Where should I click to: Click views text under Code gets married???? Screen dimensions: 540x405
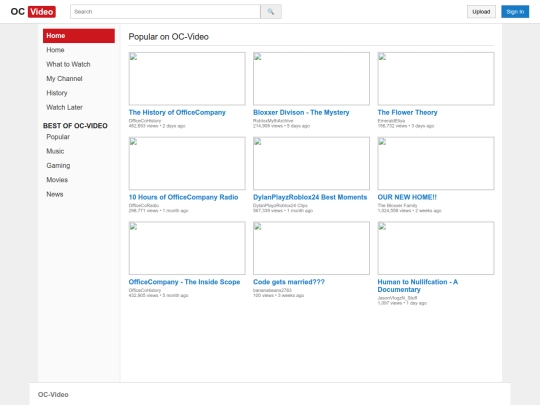point(278,295)
